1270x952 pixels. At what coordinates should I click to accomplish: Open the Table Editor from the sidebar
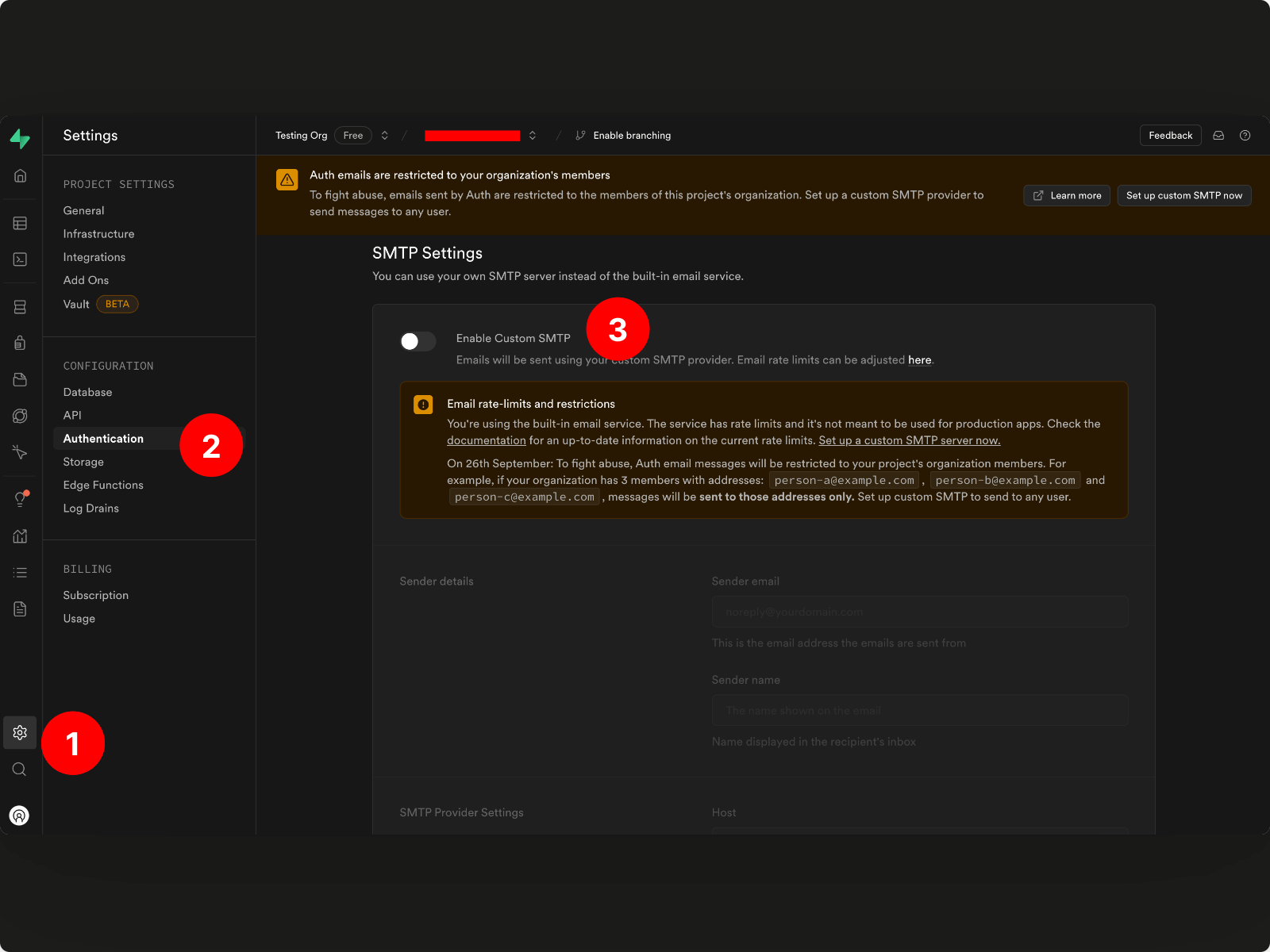click(x=20, y=223)
